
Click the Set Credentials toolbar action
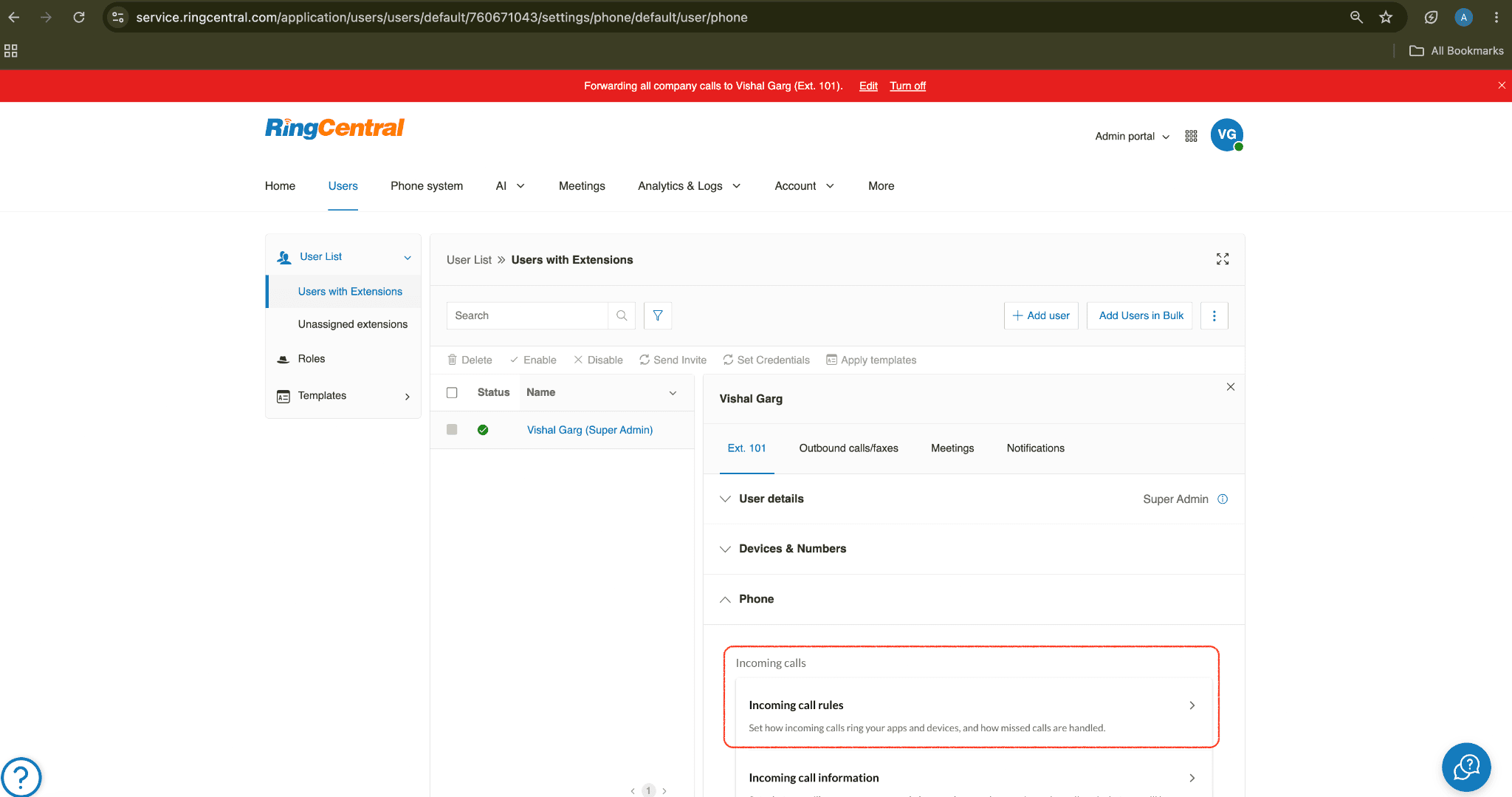click(766, 360)
